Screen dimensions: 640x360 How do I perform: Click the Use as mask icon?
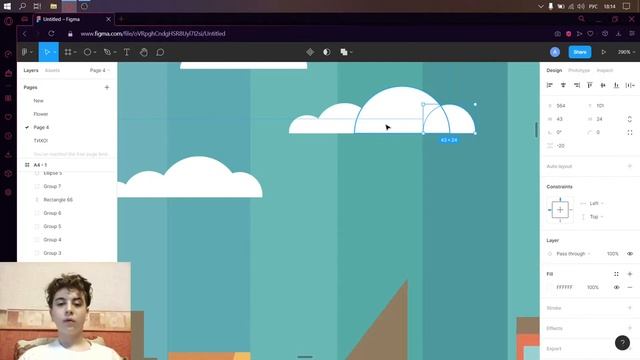point(327,52)
